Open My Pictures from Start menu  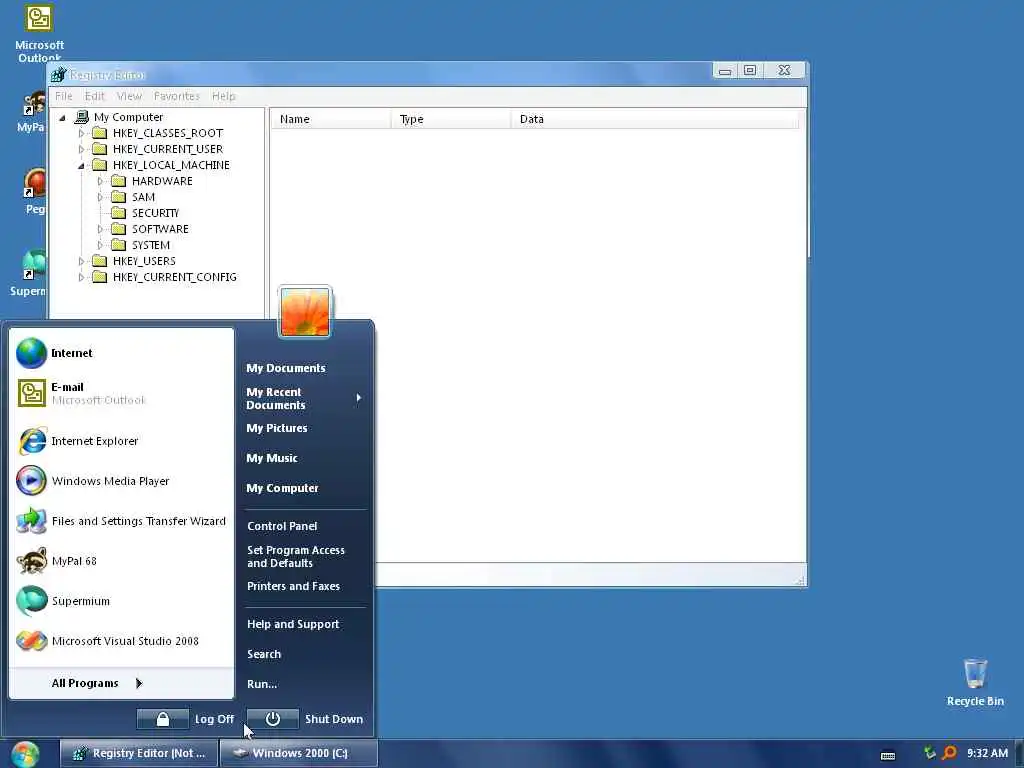click(277, 428)
